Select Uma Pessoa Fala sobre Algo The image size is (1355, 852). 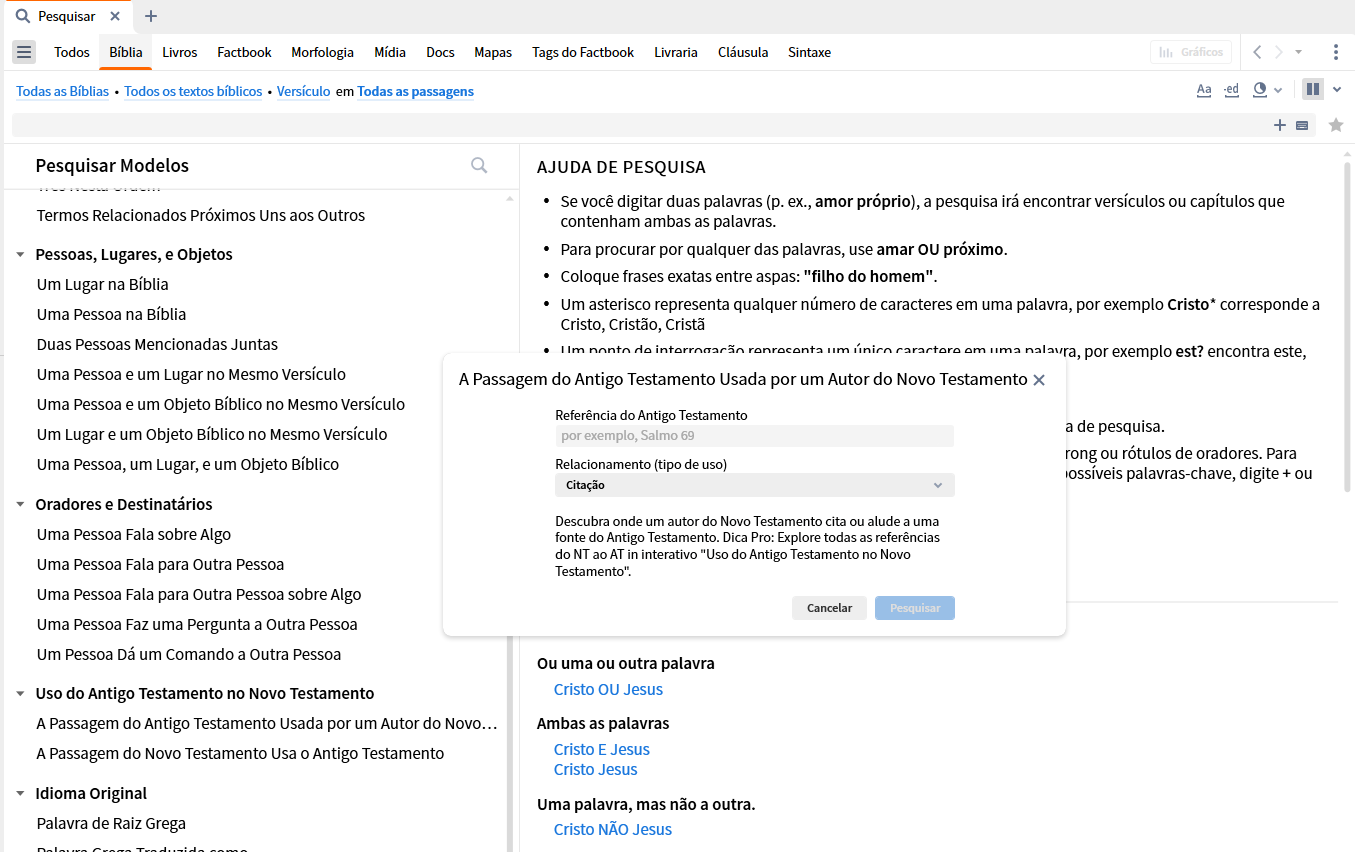[134, 534]
